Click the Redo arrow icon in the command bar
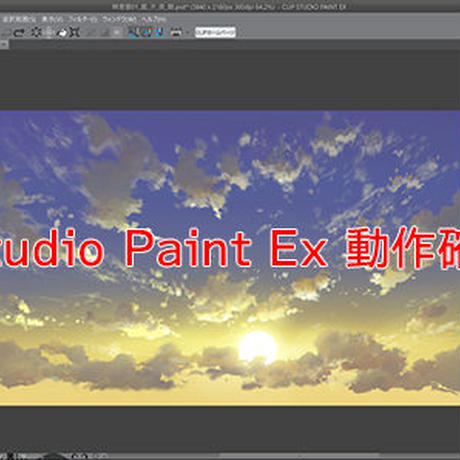The image size is (460, 460). 19,32
